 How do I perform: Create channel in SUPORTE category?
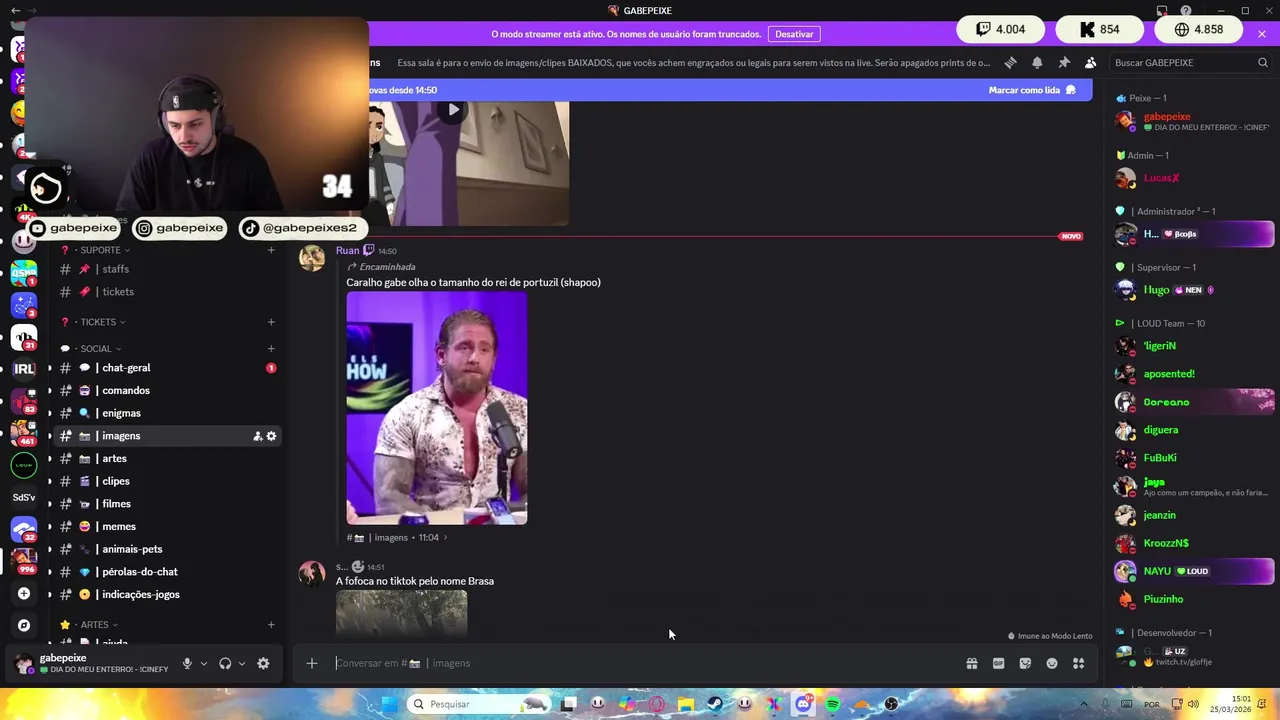point(271,250)
